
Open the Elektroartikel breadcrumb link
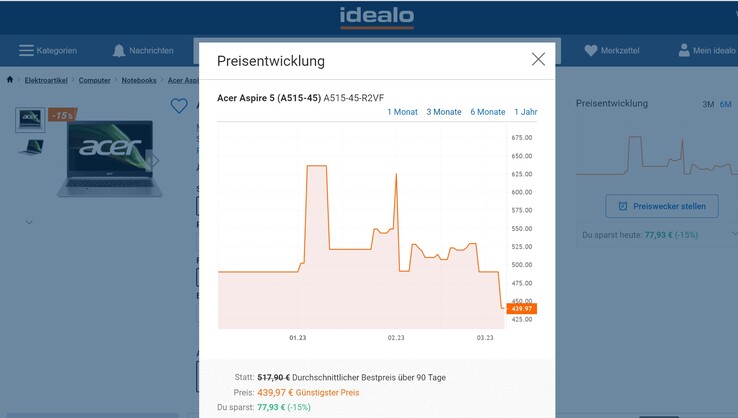tap(45, 80)
